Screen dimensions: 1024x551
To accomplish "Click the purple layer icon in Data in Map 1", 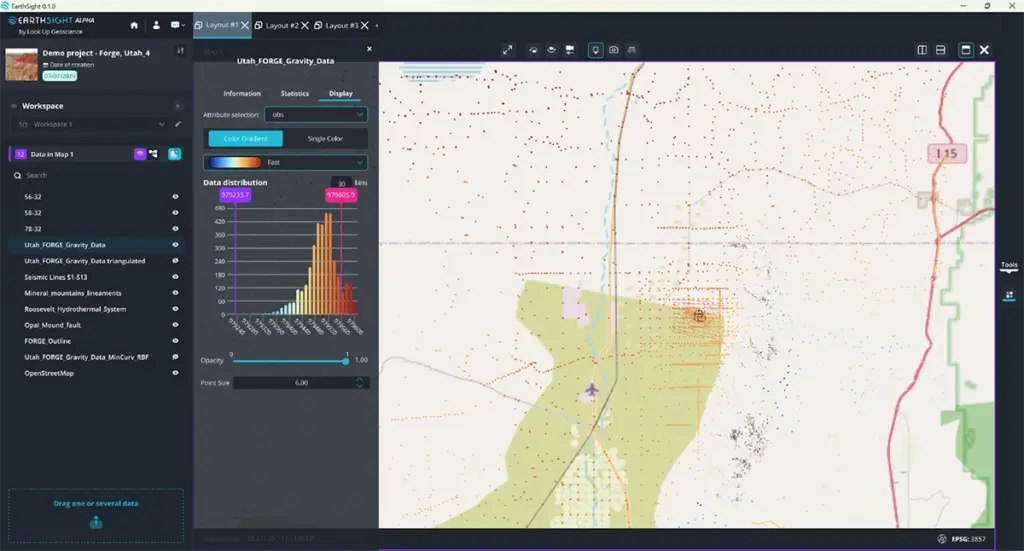I will [x=140, y=154].
